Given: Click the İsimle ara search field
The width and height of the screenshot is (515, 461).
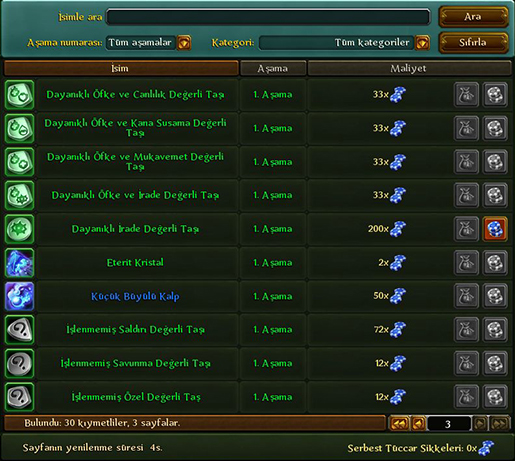Looking at the screenshot, I should click(268, 17).
